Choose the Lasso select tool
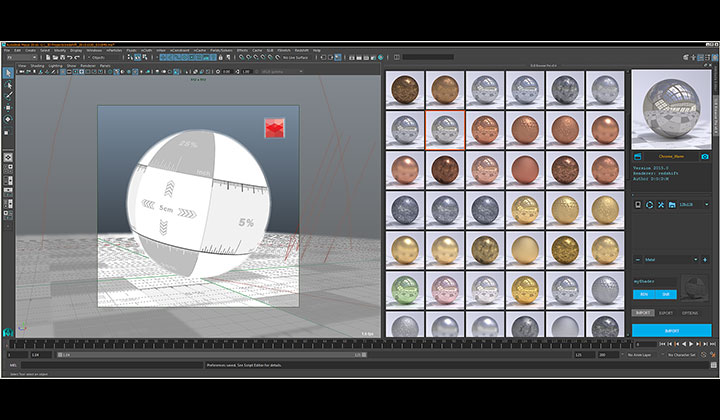The image size is (720, 420). pos(8,85)
